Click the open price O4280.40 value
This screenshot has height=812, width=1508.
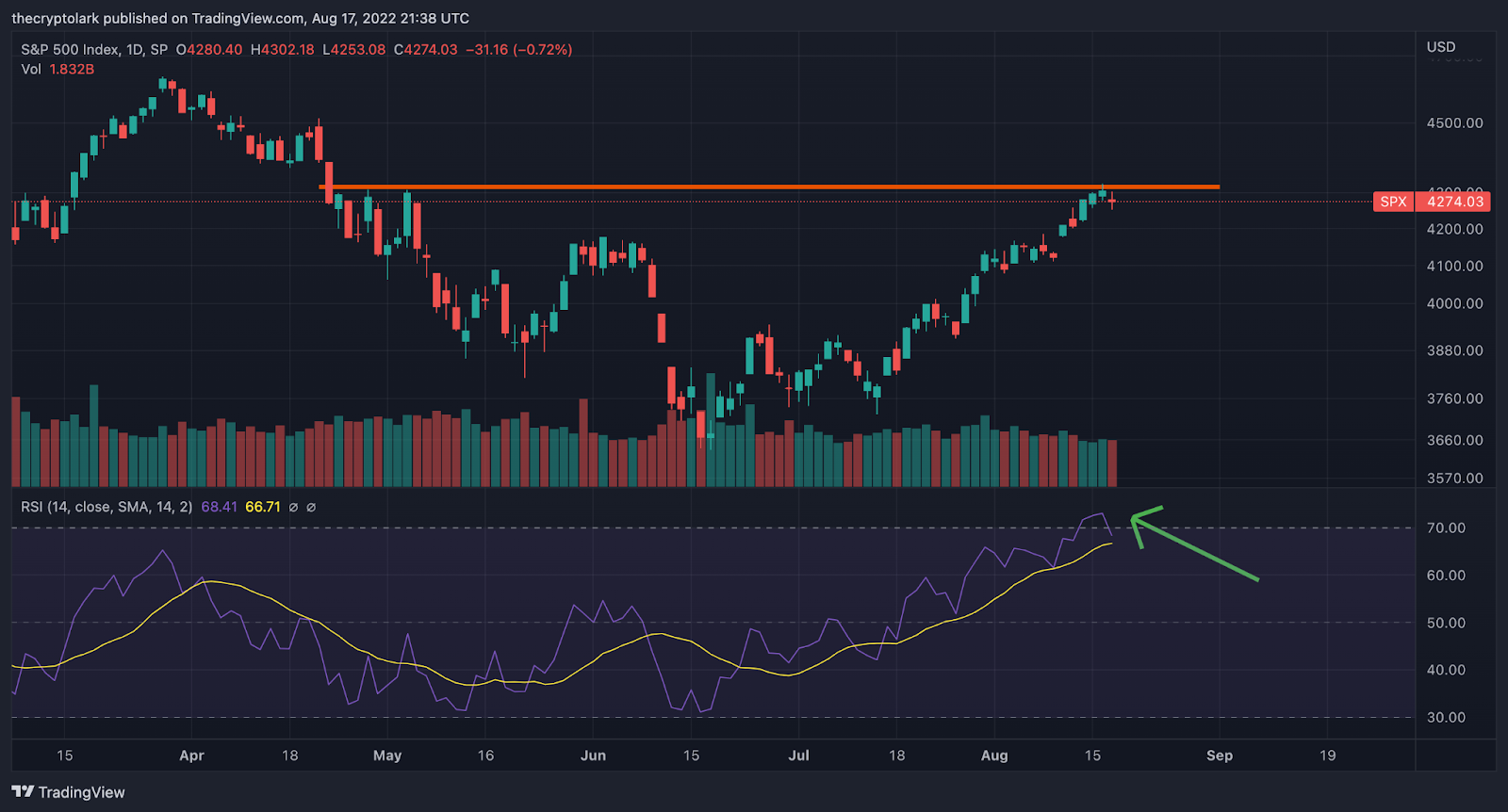tap(209, 49)
